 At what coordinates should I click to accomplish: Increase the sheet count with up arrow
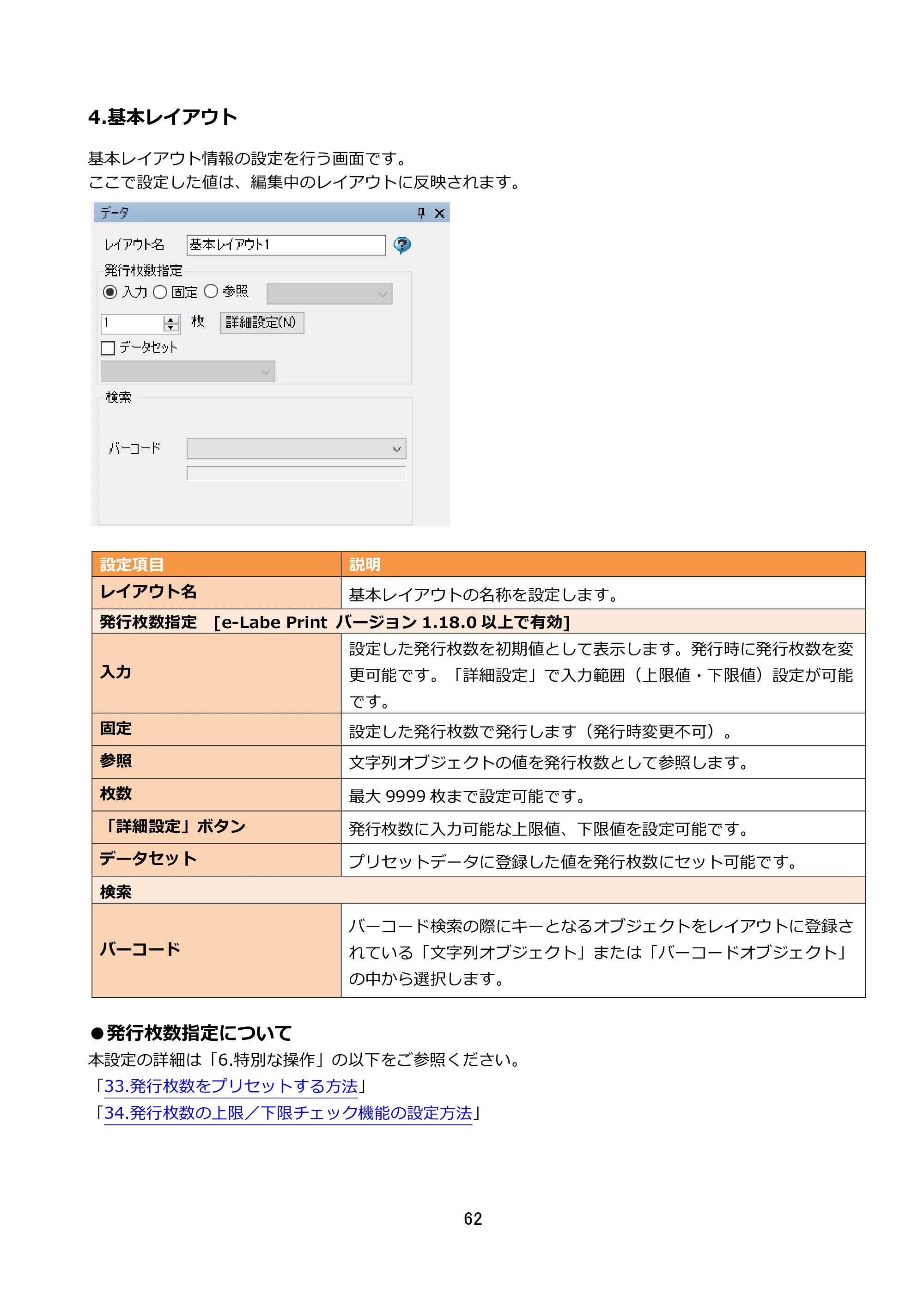(171, 319)
